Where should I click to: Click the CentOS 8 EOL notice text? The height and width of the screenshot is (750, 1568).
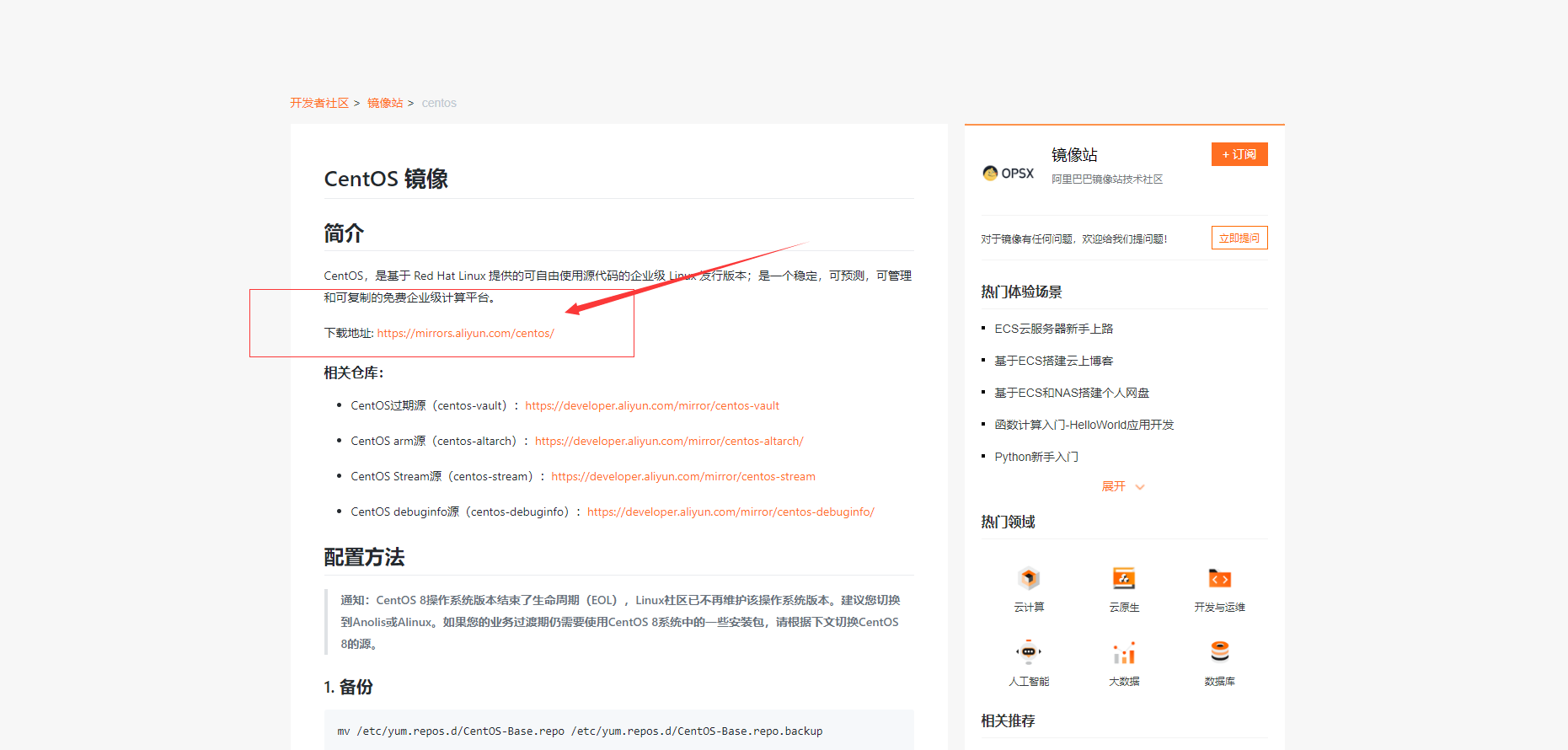click(x=620, y=622)
